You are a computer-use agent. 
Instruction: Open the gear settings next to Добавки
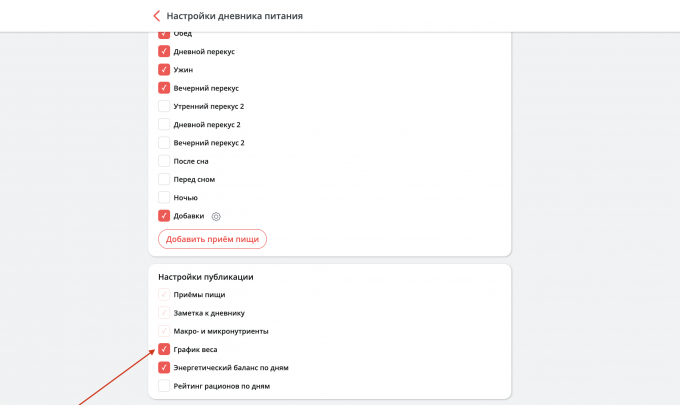pos(216,216)
